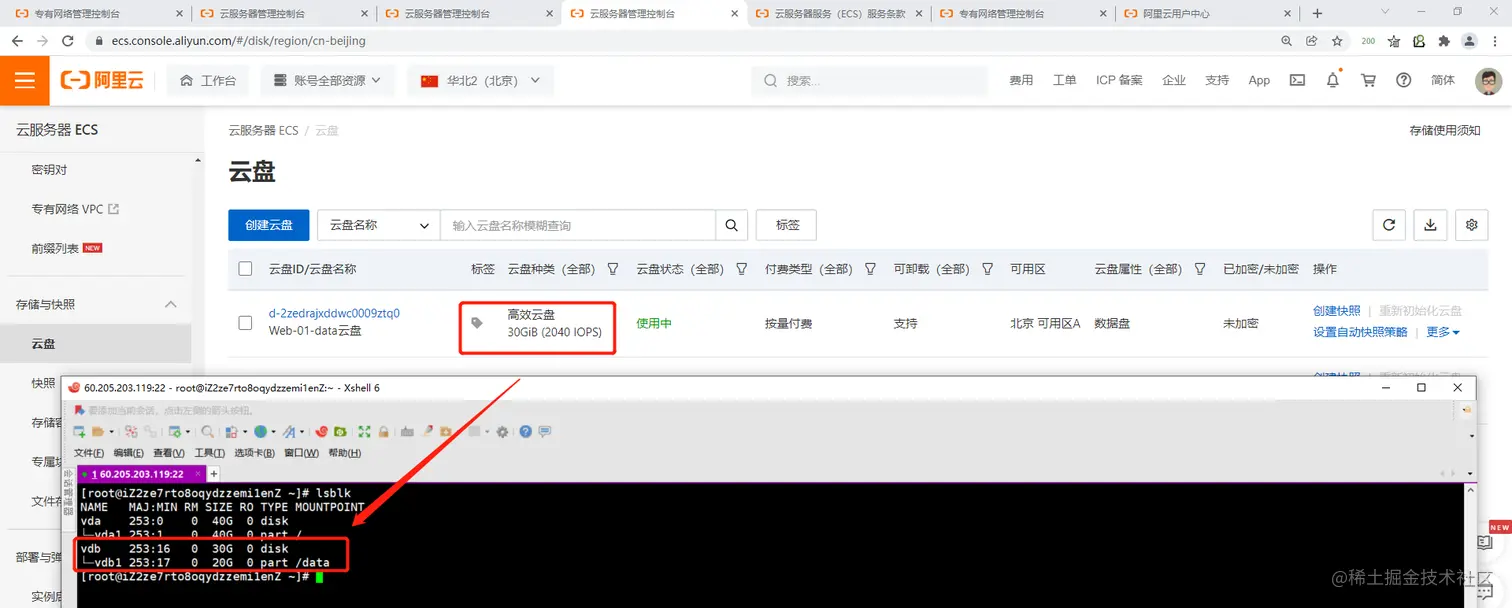Open the user avatar menu
The width and height of the screenshot is (1512, 608).
click(1489, 81)
